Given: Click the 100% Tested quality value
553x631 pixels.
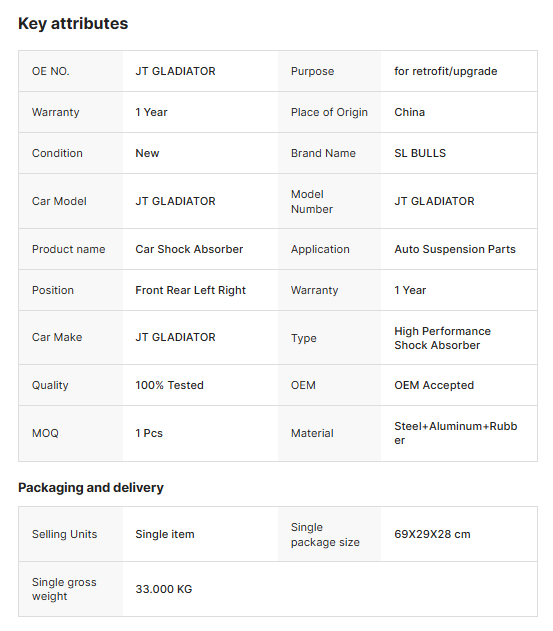Looking at the screenshot, I should click(x=169, y=385).
